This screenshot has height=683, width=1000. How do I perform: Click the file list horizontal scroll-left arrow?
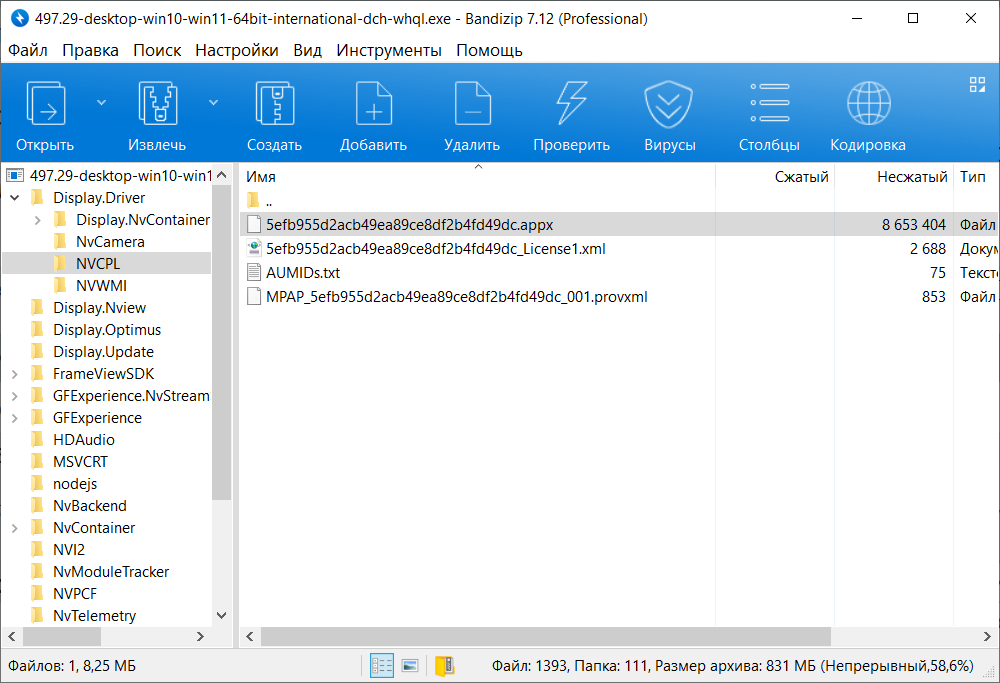(x=250, y=636)
